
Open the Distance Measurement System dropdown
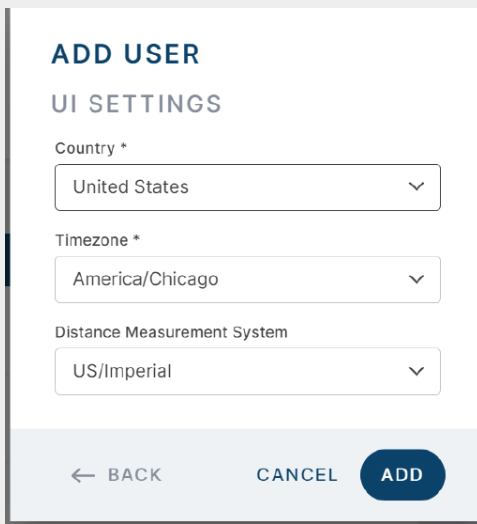[248, 371]
